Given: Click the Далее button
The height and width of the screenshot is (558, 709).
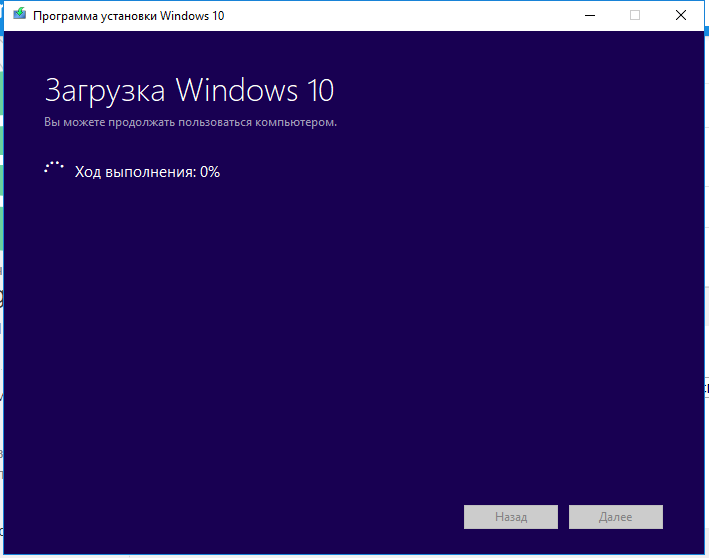Looking at the screenshot, I should coord(615,517).
